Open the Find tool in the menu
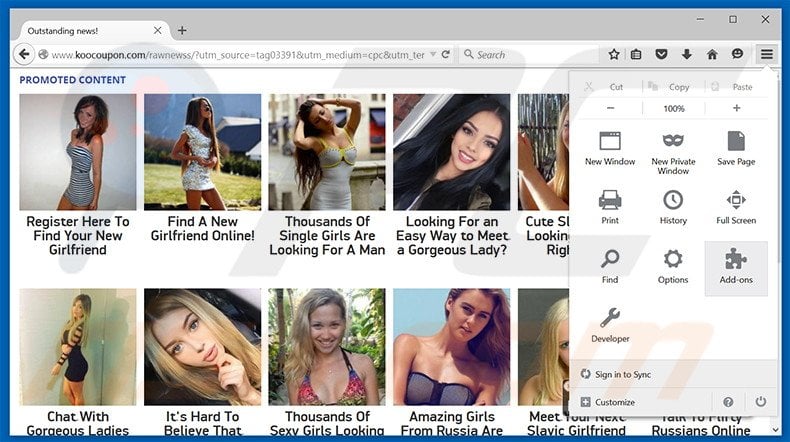Screen dimensions: 790x442 coord(610,268)
